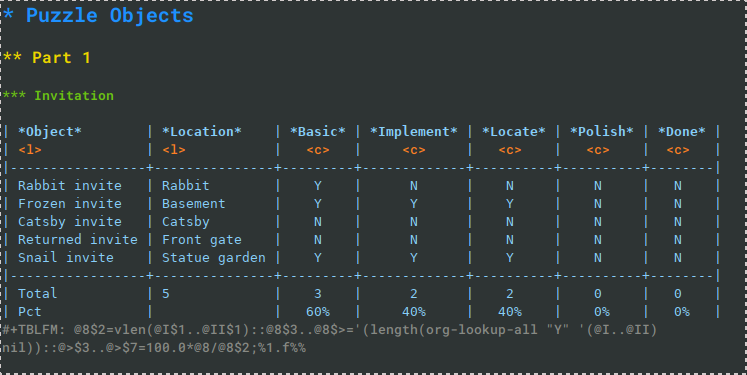Screen dimensions: 747x375
Task: Click the Front gate location cell
Action: [x=202, y=240]
